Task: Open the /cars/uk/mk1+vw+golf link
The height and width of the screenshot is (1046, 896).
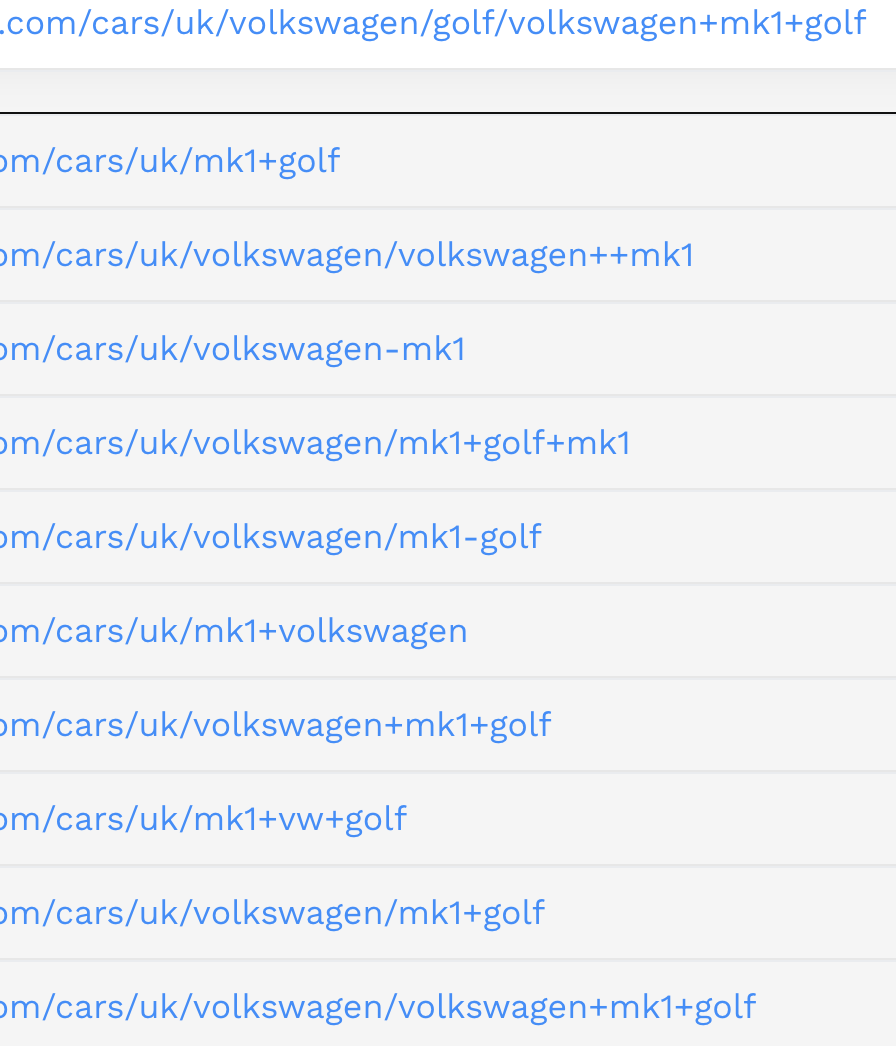Action: click(x=203, y=819)
